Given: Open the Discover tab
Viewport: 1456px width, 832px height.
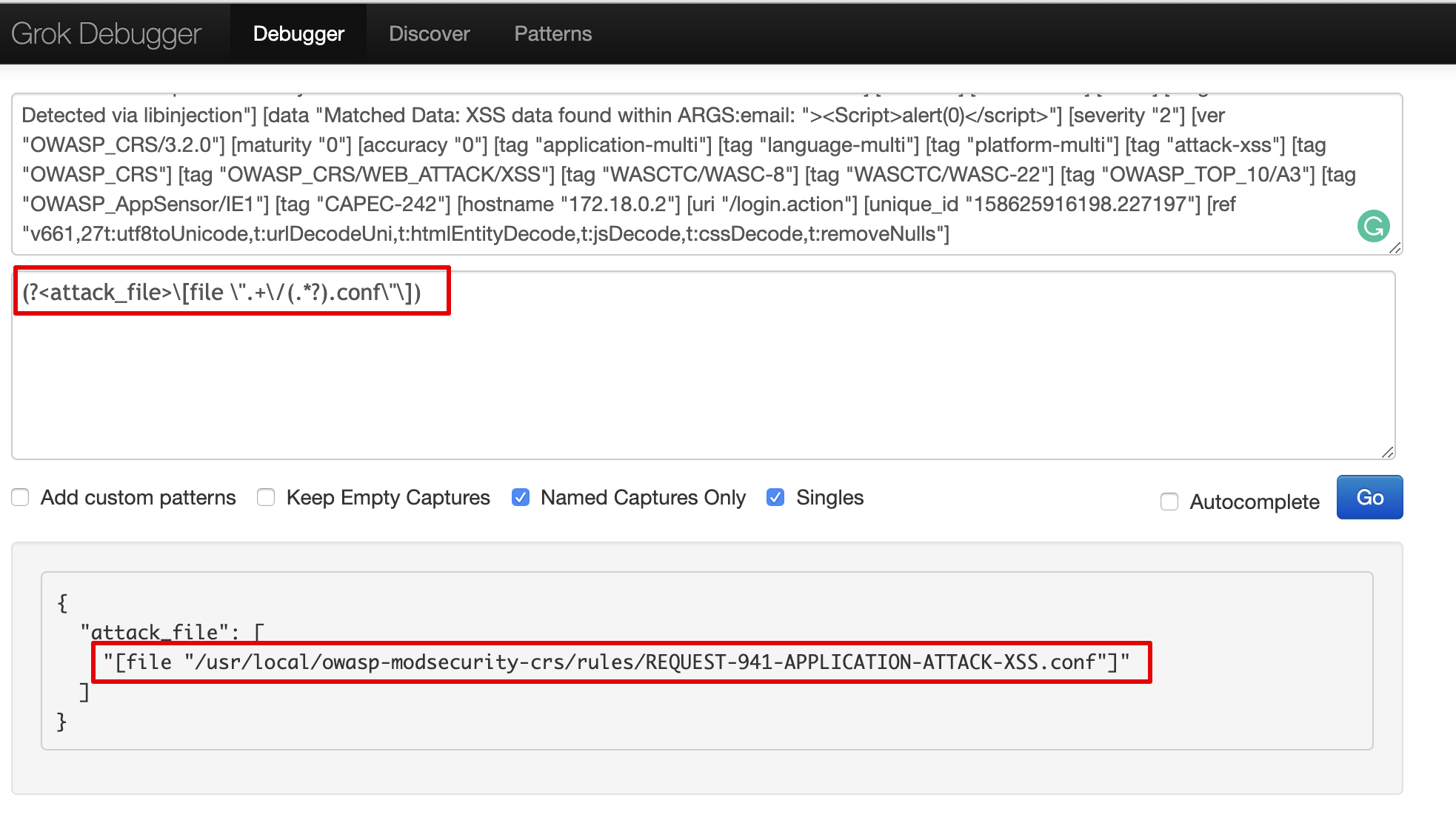Looking at the screenshot, I should [x=429, y=33].
